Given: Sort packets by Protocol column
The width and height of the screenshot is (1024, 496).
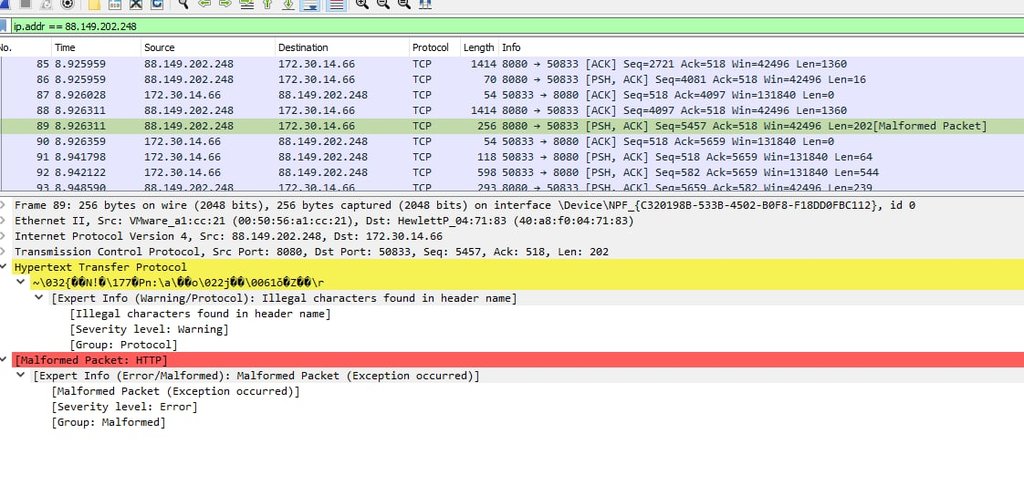Looking at the screenshot, I should (434, 48).
